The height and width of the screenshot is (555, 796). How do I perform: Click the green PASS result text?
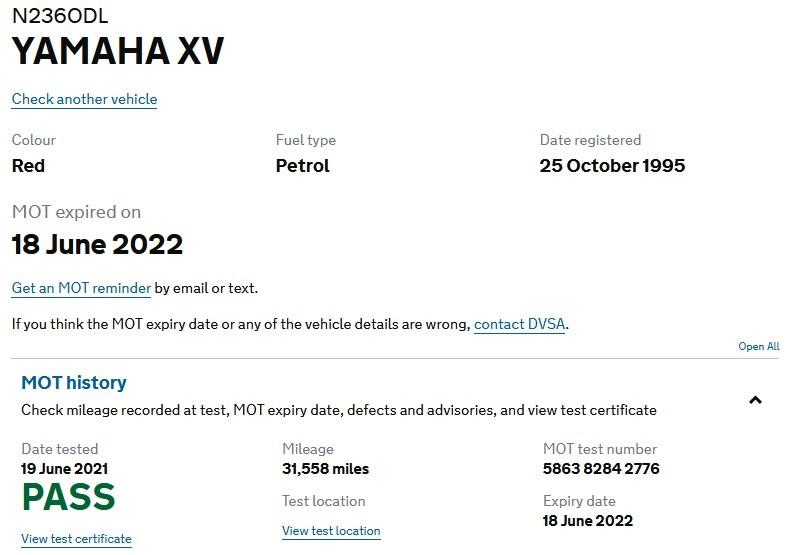[x=68, y=498]
